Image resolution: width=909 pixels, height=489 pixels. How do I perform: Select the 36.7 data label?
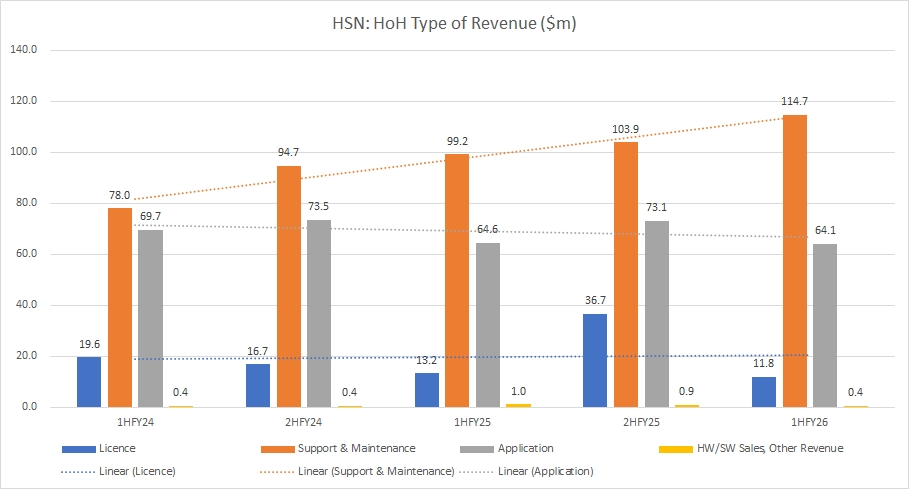click(x=595, y=300)
